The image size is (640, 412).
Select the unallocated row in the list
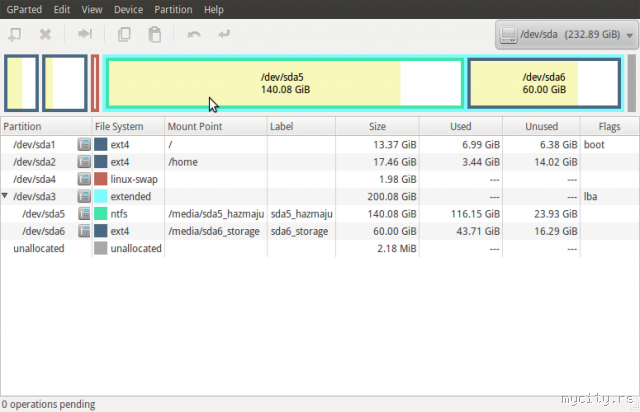point(320,248)
